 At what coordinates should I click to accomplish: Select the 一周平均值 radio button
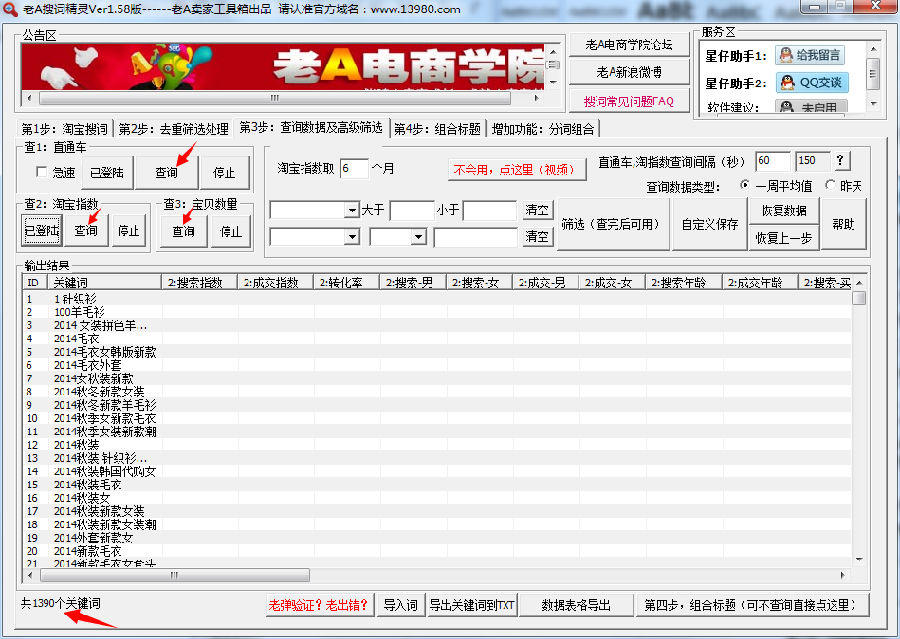[744, 185]
